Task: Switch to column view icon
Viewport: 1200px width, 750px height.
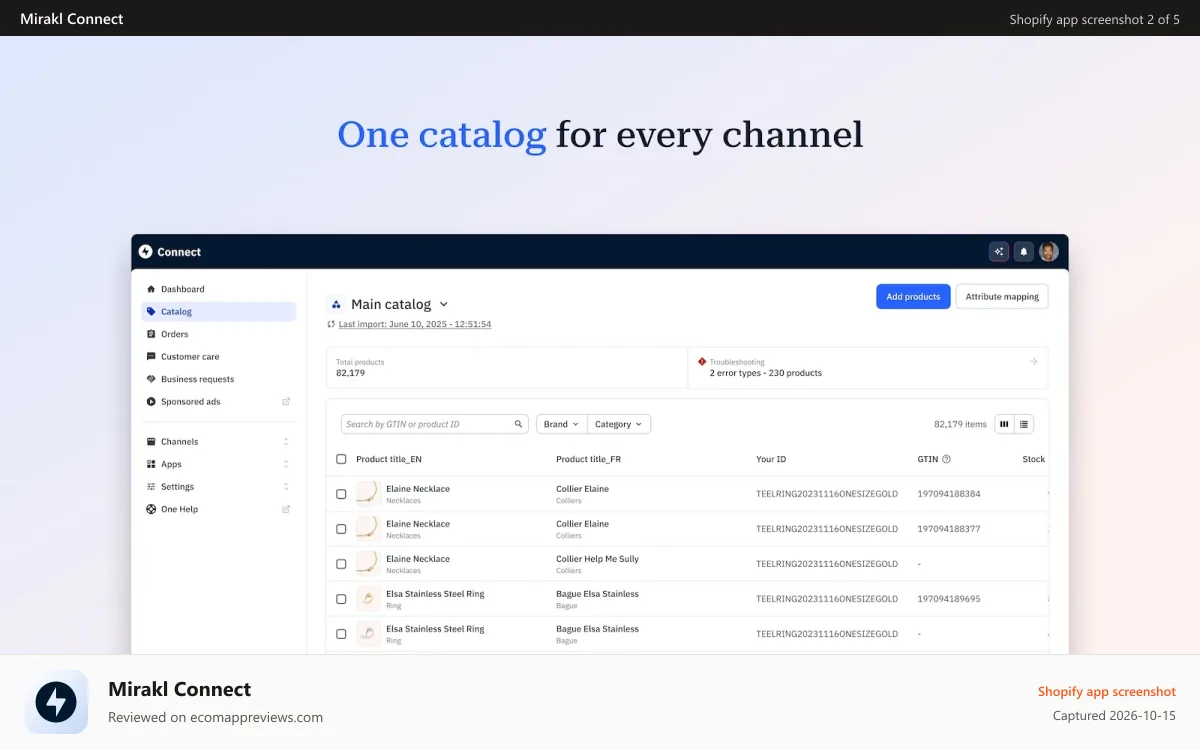Action: [x=1004, y=424]
